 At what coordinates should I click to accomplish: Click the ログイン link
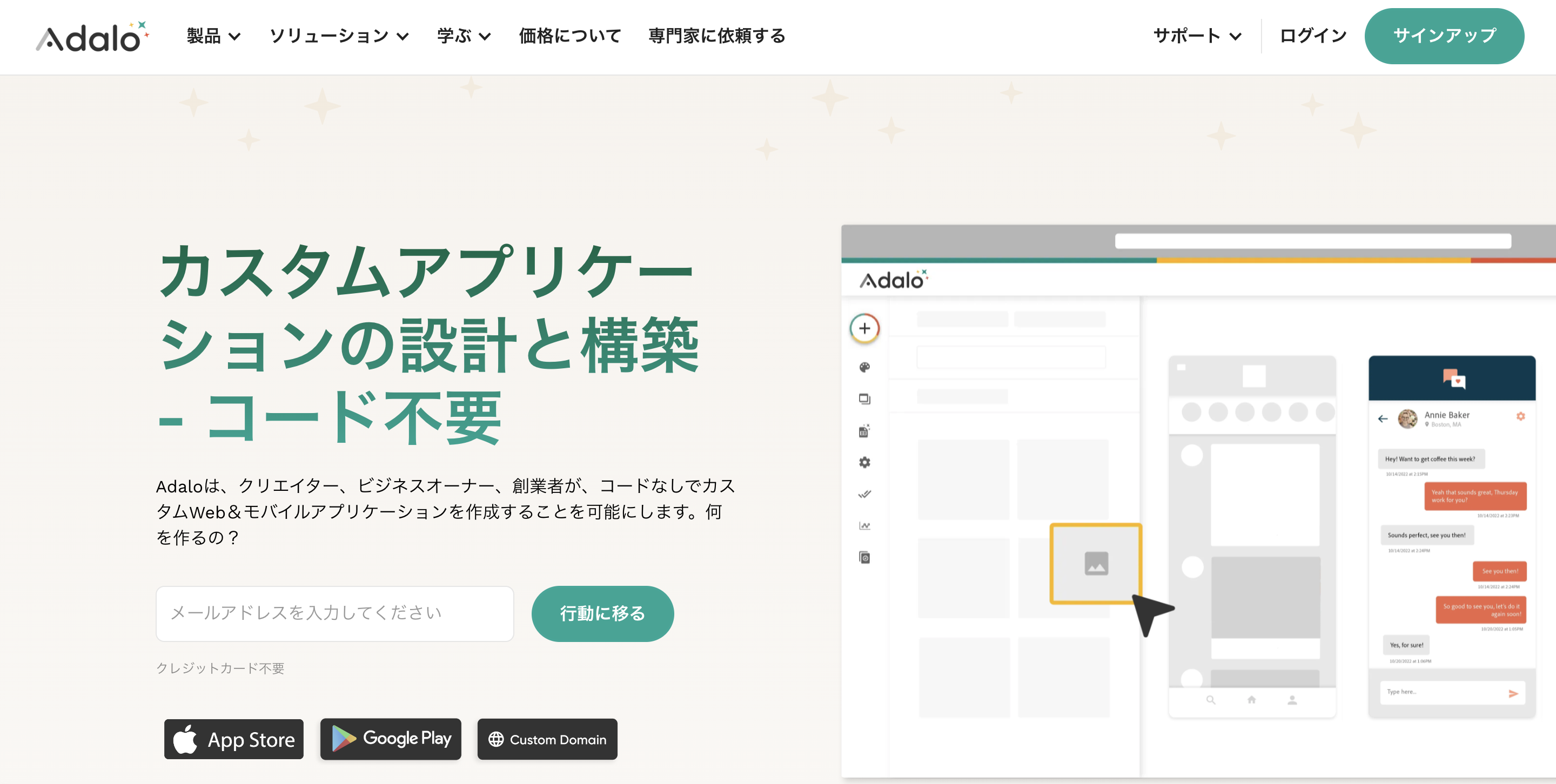pos(1313,36)
